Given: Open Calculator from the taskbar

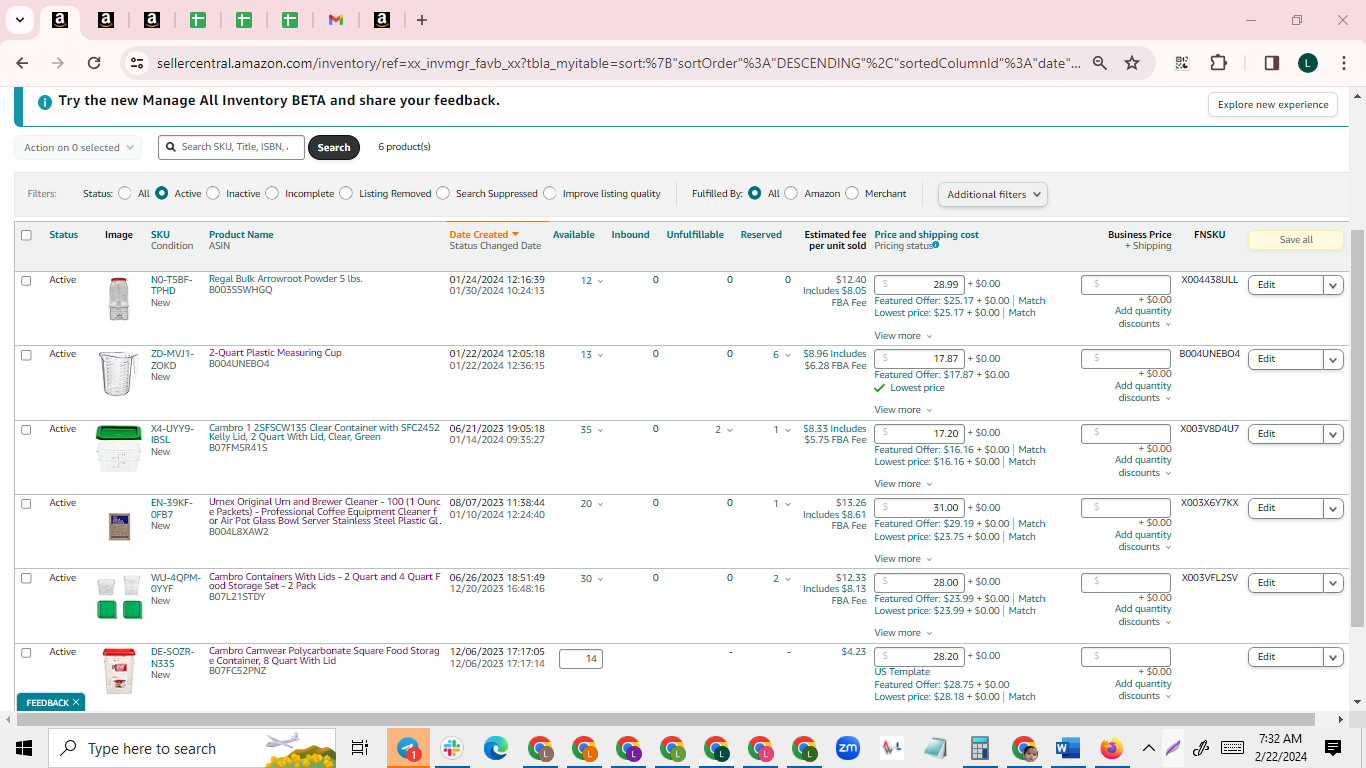Looking at the screenshot, I should tap(980, 748).
